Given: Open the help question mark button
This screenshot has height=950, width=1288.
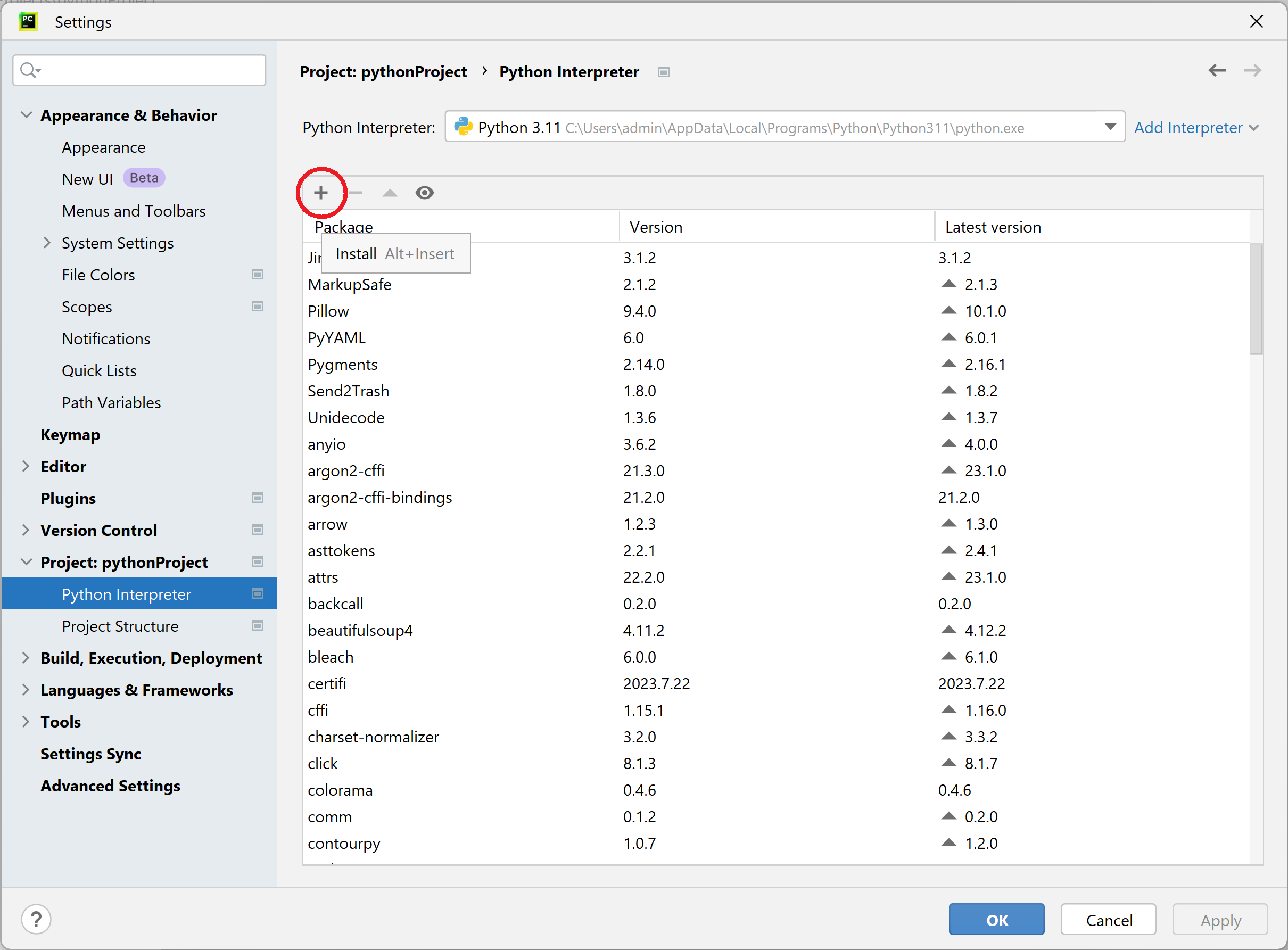Looking at the screenshot, I should point(36,919).
